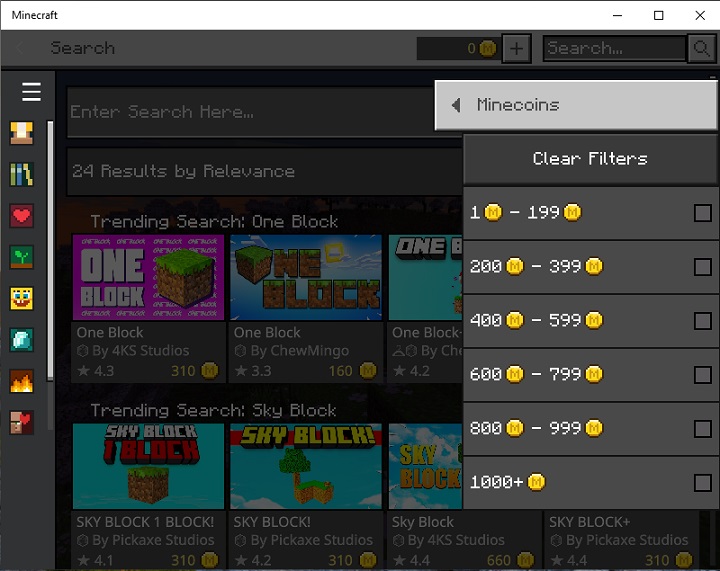Open the green sapling sidebar category
The height and width of the screenshot is (571, 720).
pyautogui.click(x=22, y=257)
